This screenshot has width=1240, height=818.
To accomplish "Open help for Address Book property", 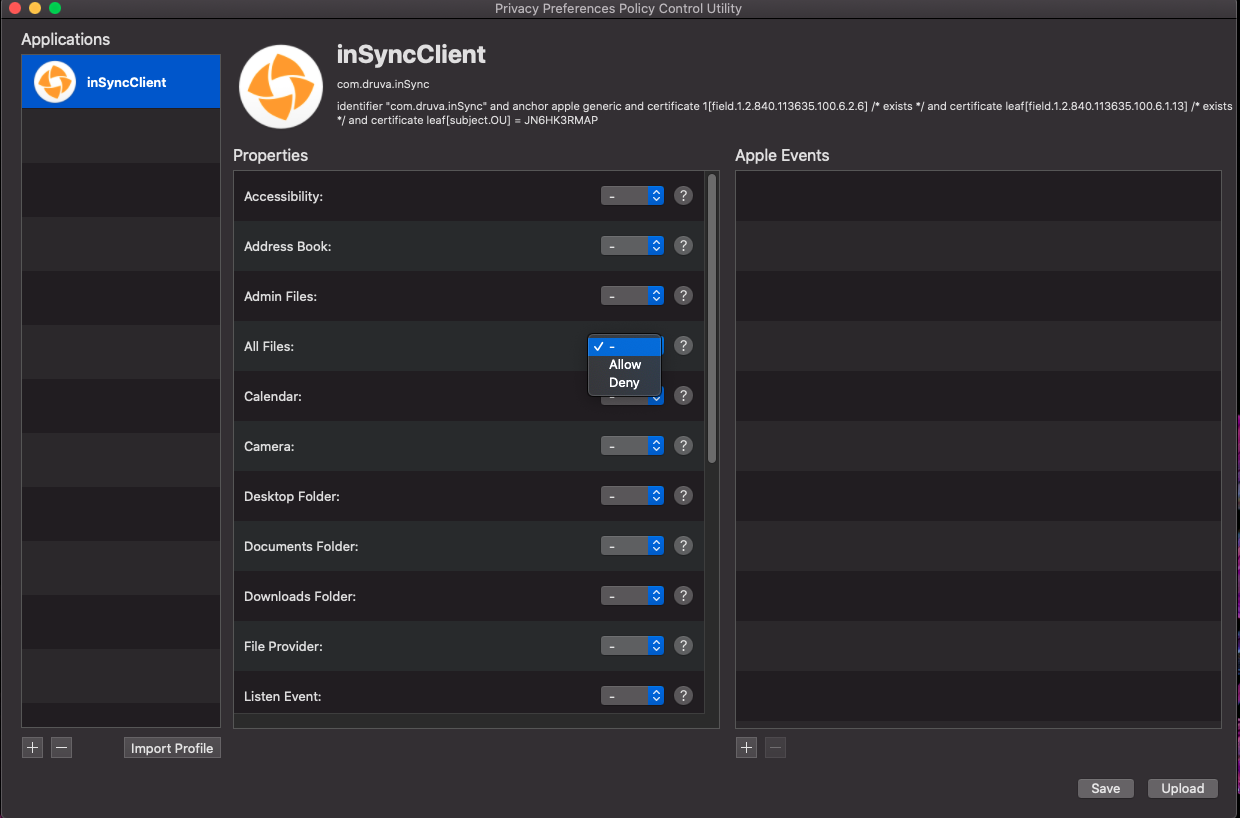I will coord(683,246).
